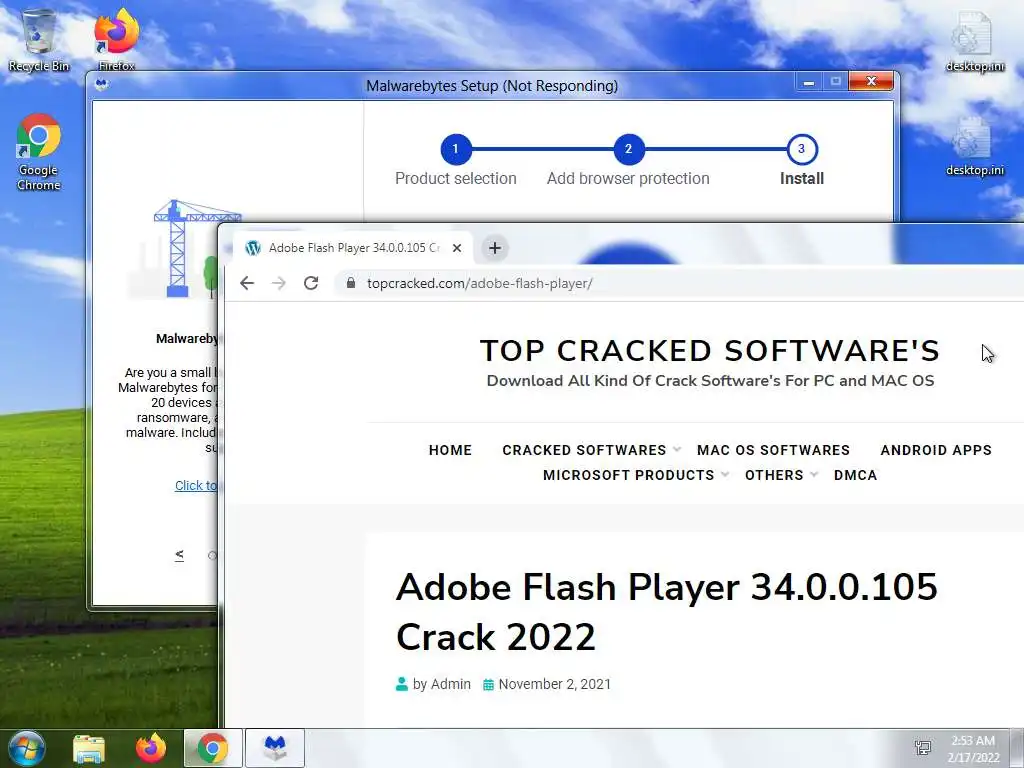This screenshot has height=768, width=1024.
Task: Open CRACKED SOFTWARES menu item
Action: [x=584, y=450]
